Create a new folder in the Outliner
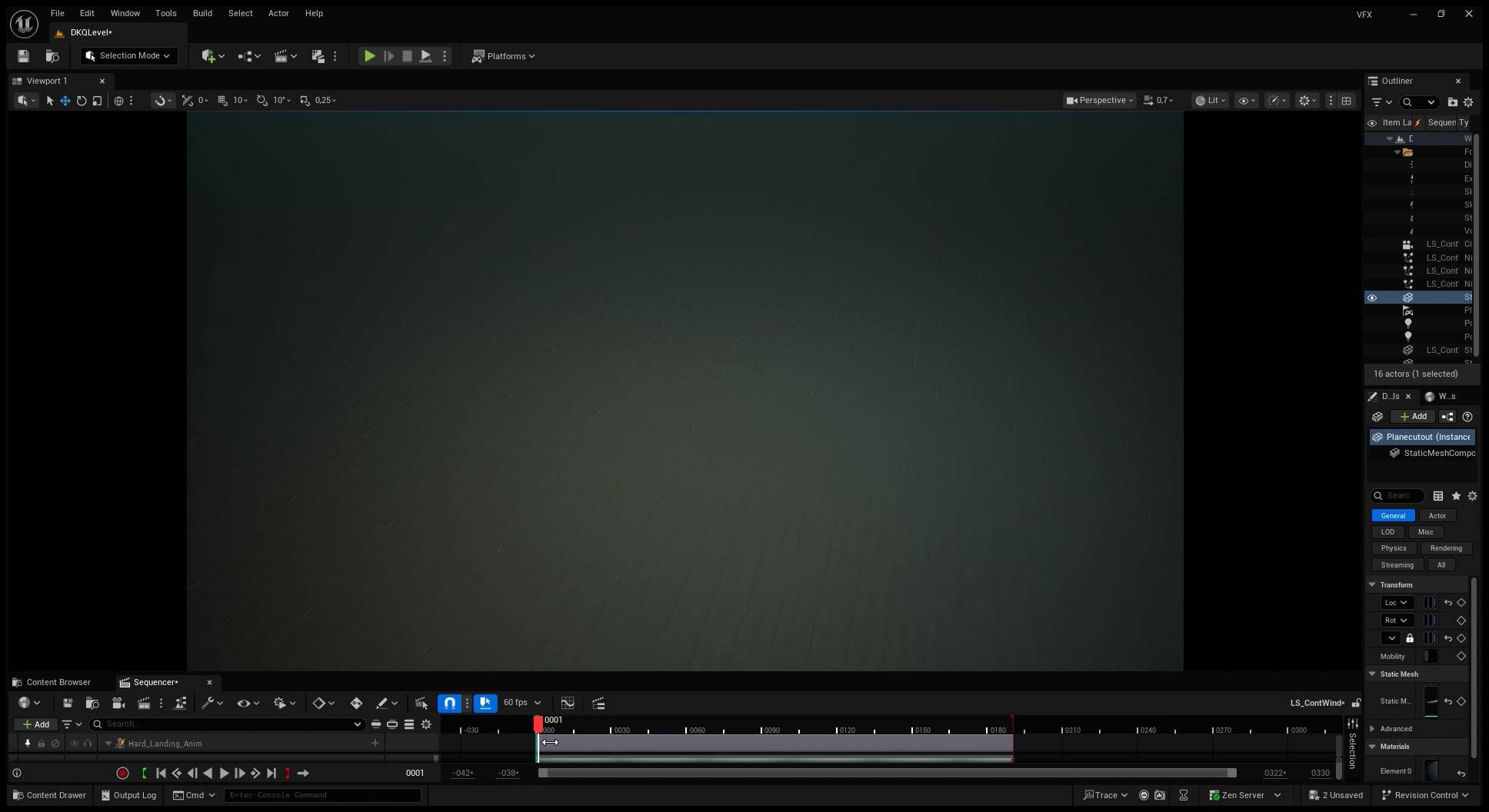1489x812 pixels. pos(1452,101)
